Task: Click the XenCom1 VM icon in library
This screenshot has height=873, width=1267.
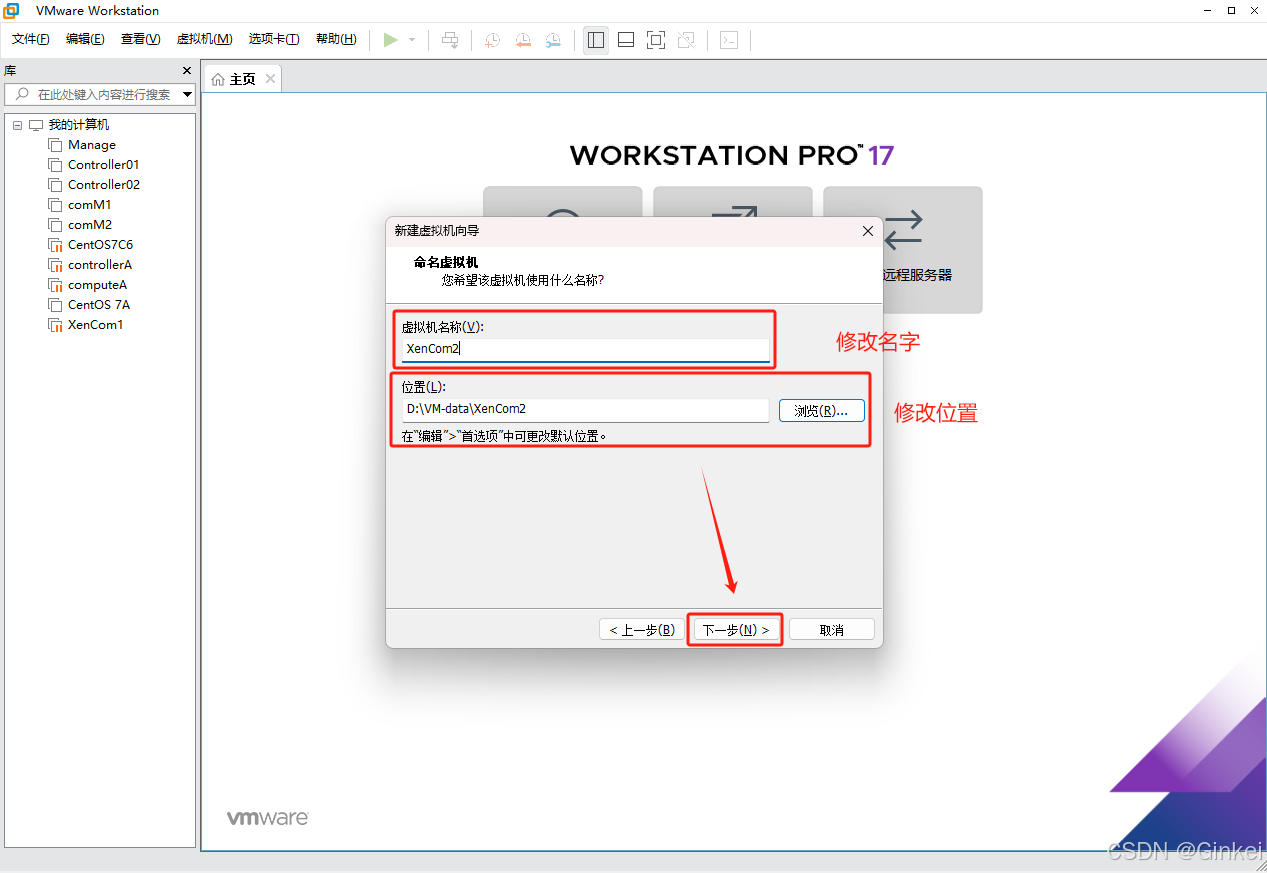Action: click(55, 325)
